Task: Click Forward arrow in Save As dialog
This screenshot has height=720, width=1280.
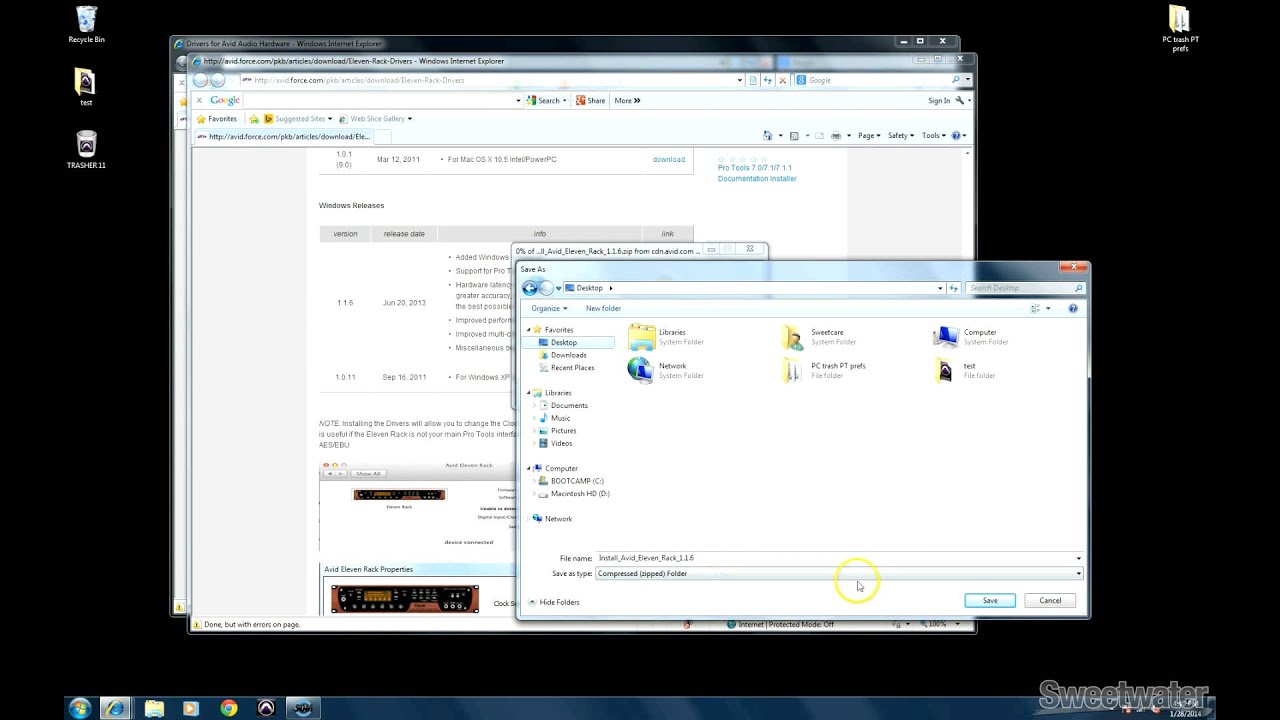Action: point(547,288)
